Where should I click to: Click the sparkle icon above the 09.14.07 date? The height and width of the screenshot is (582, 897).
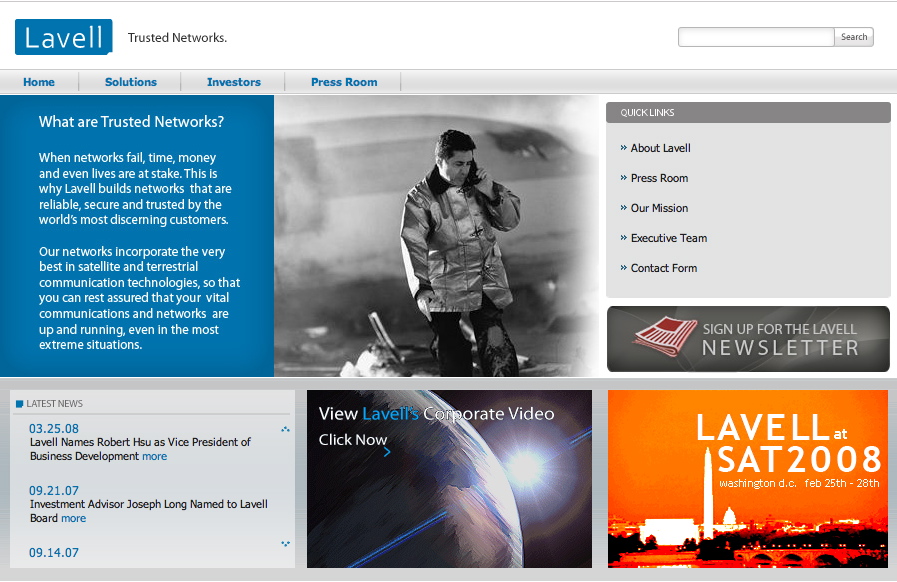285,543
